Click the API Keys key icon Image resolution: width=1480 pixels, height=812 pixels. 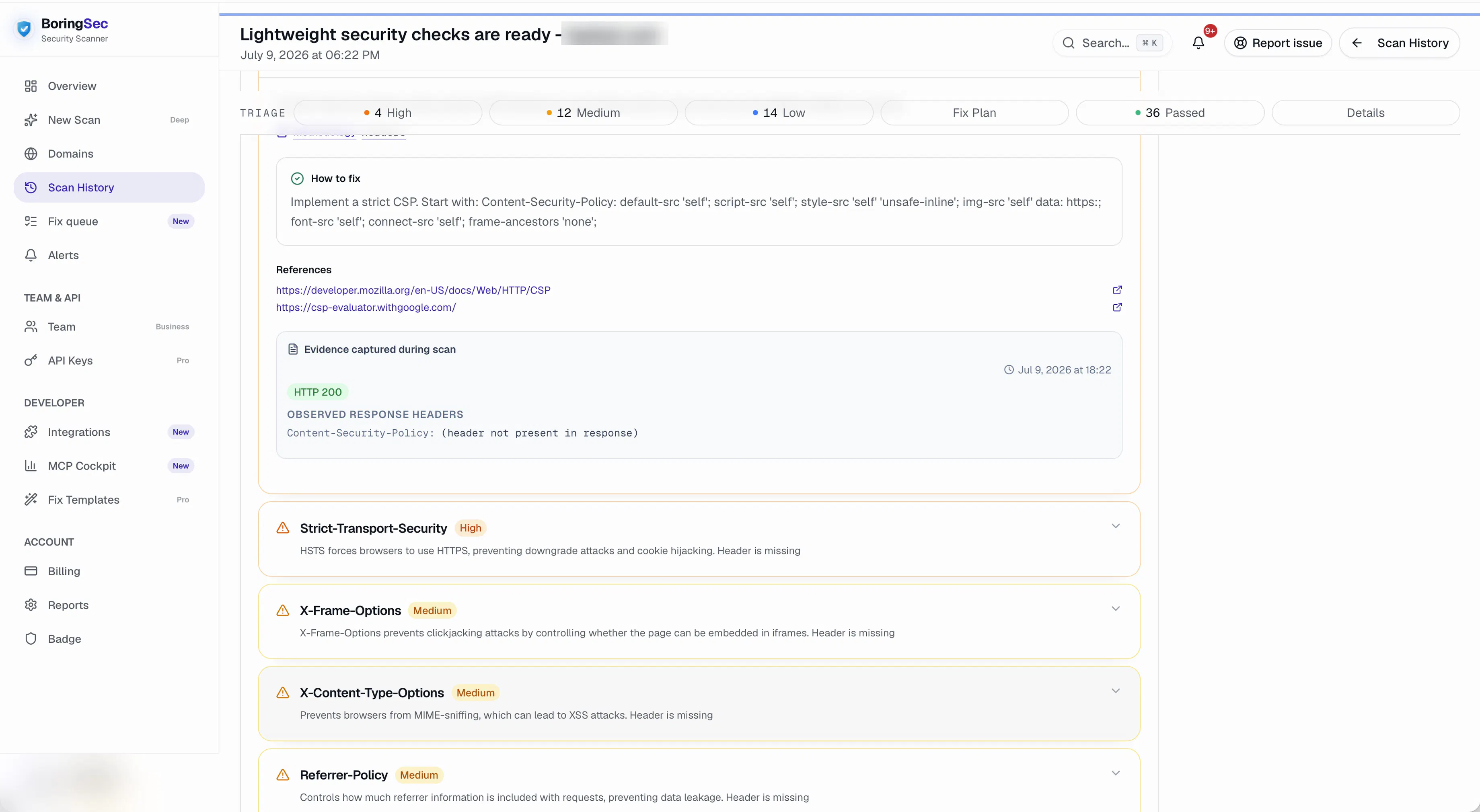pyautogui.click(x=31, y=361)
